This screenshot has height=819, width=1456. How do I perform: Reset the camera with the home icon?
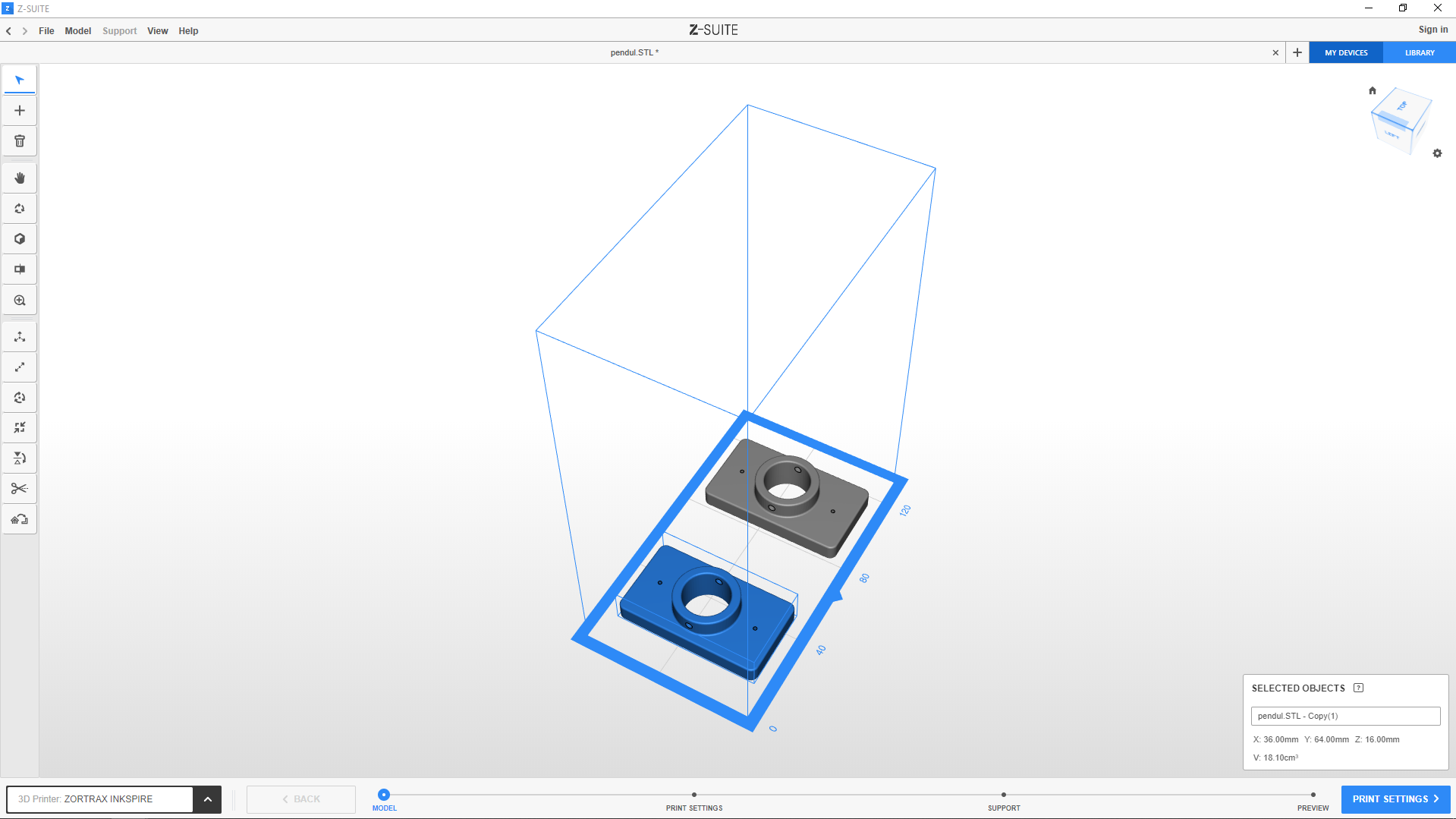point(1372,90)
